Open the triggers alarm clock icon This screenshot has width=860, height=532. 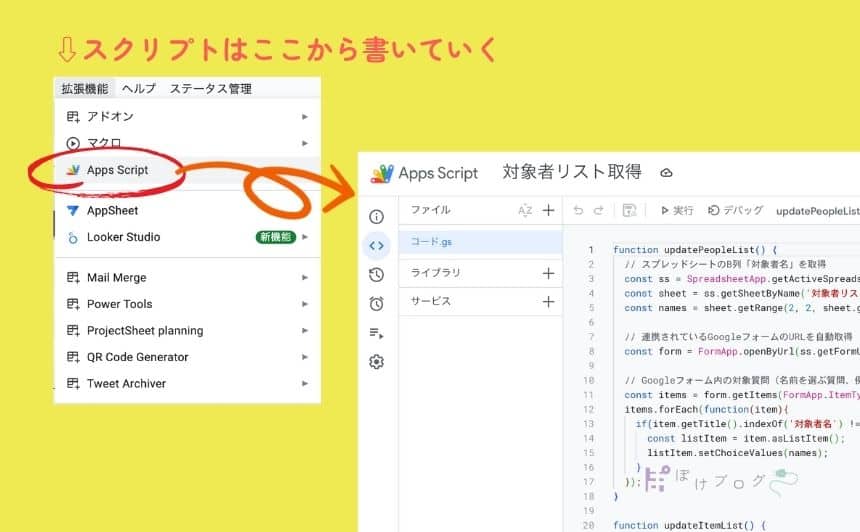(376, 304)
